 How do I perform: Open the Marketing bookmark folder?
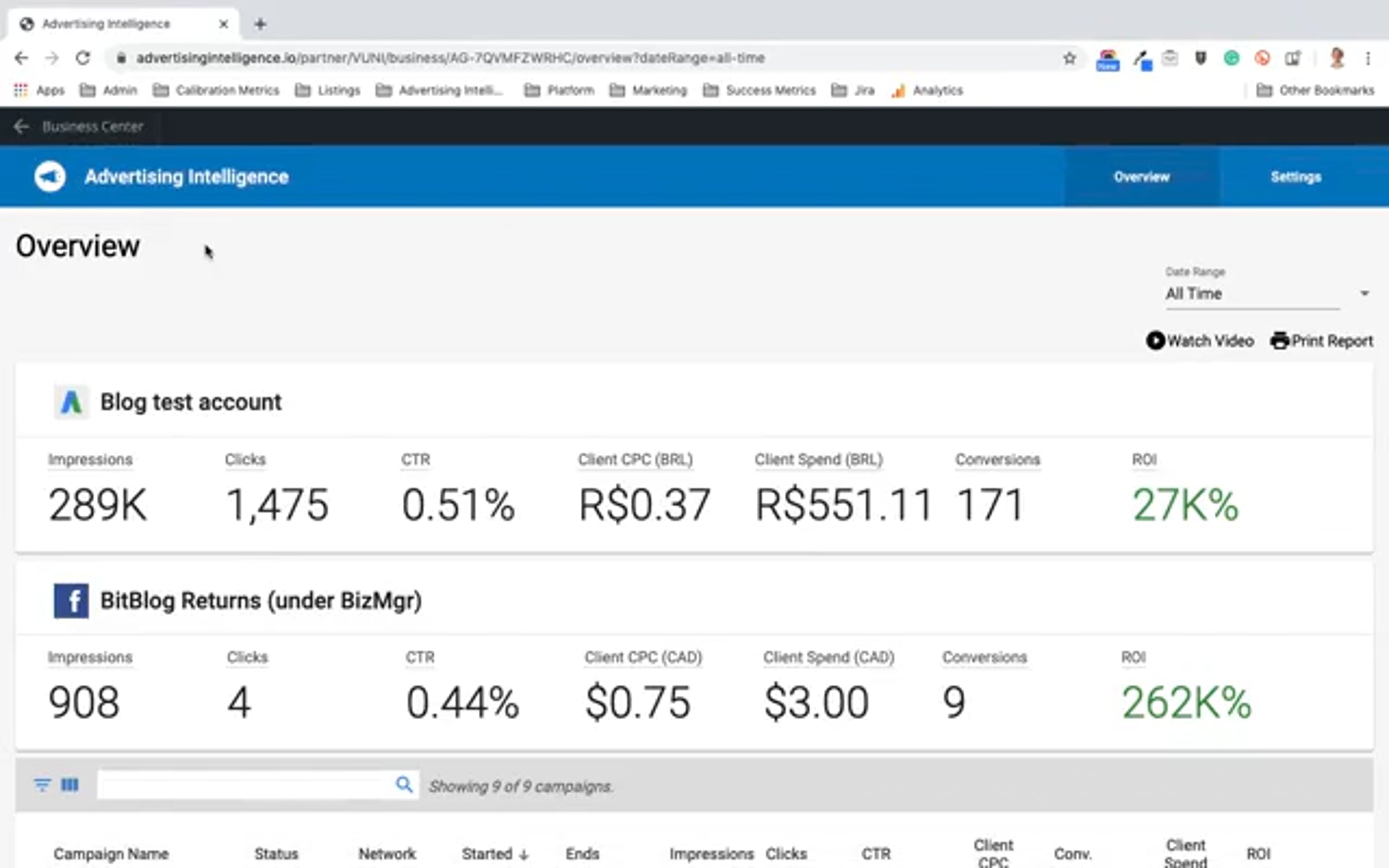[648, 90]
